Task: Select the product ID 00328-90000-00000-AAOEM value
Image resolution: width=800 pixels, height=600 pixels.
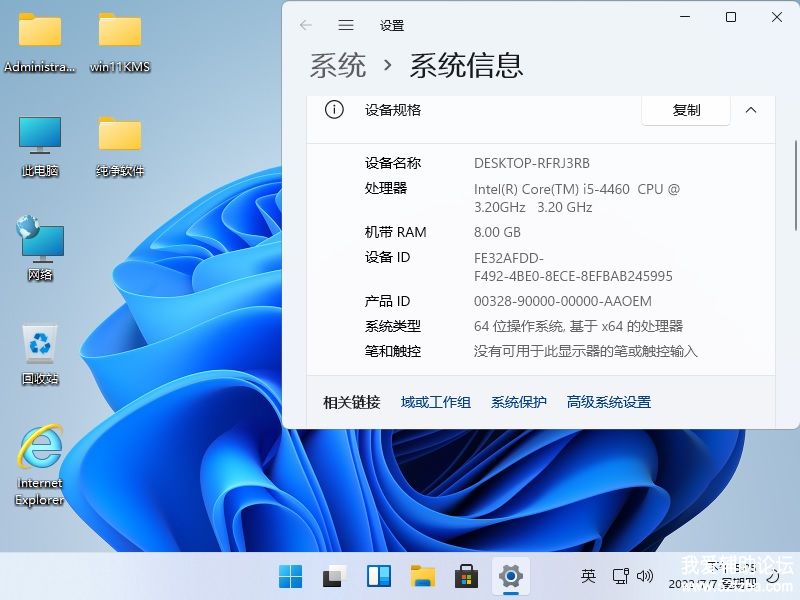Action: (x=563, y=301)
